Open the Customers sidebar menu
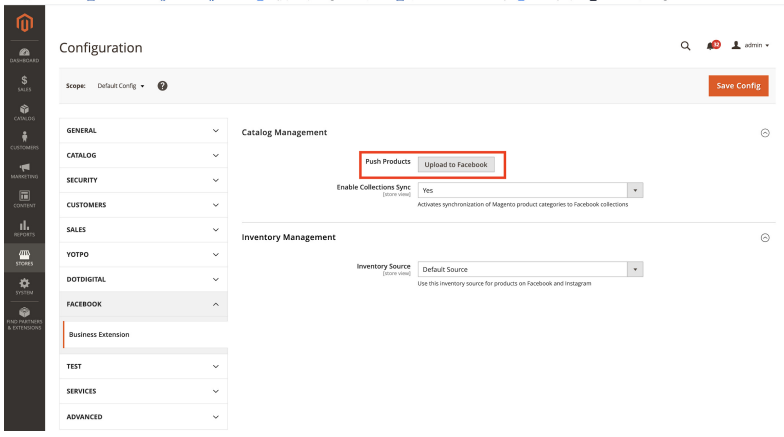Screen dimensions: 784x437 24,141
